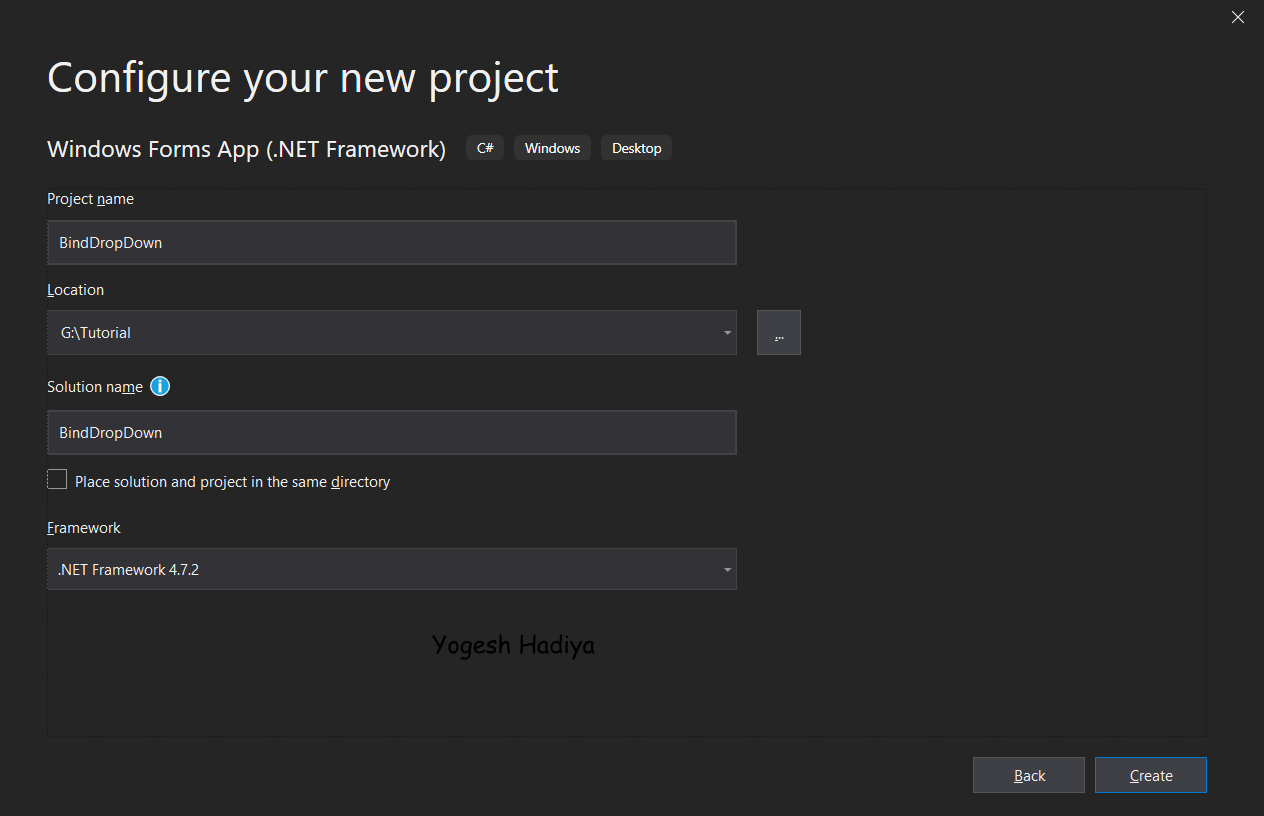Close the Configure your new project dialog
Viewport: 1264px width, 816px height.
pyautogui.click(x=1238, y=17)
